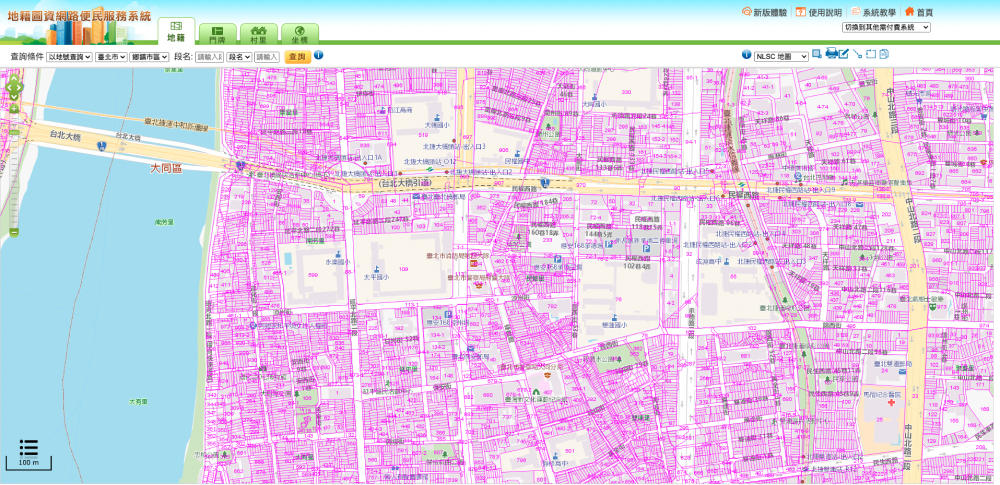This screenshot has height=485, width=1000.
Task: Switch to the 坐標 tab
Action: coord(300,33)
